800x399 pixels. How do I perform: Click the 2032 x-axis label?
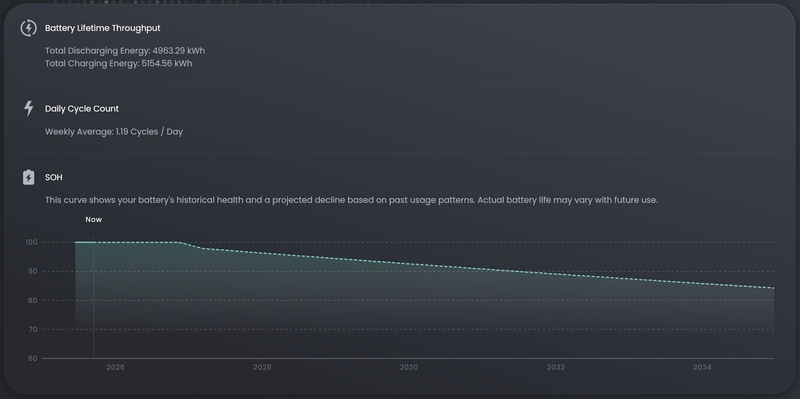pos(556,367)
